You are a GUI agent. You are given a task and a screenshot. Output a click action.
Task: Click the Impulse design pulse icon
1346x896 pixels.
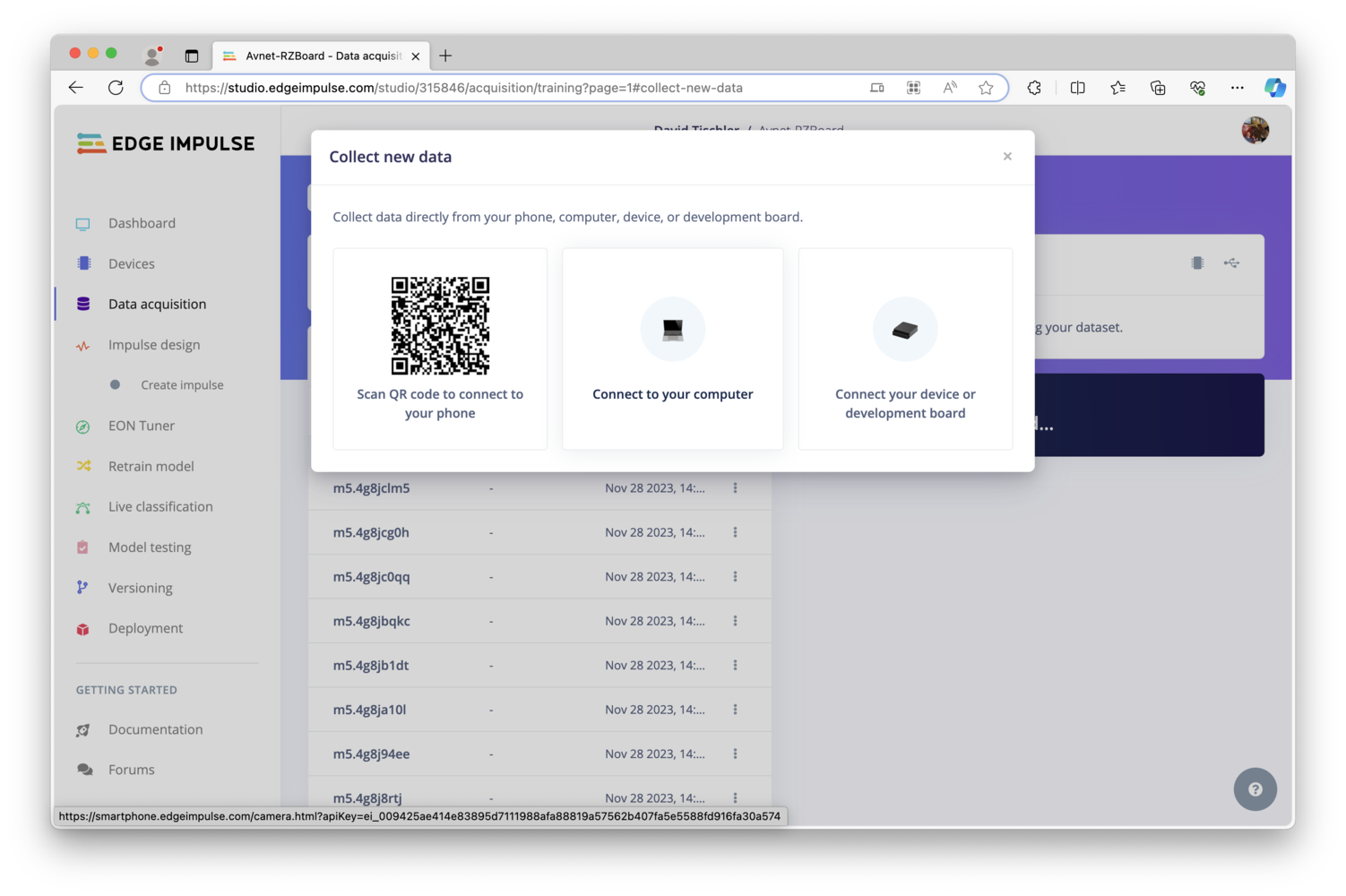pyautogui.click(x=83, y=345)
